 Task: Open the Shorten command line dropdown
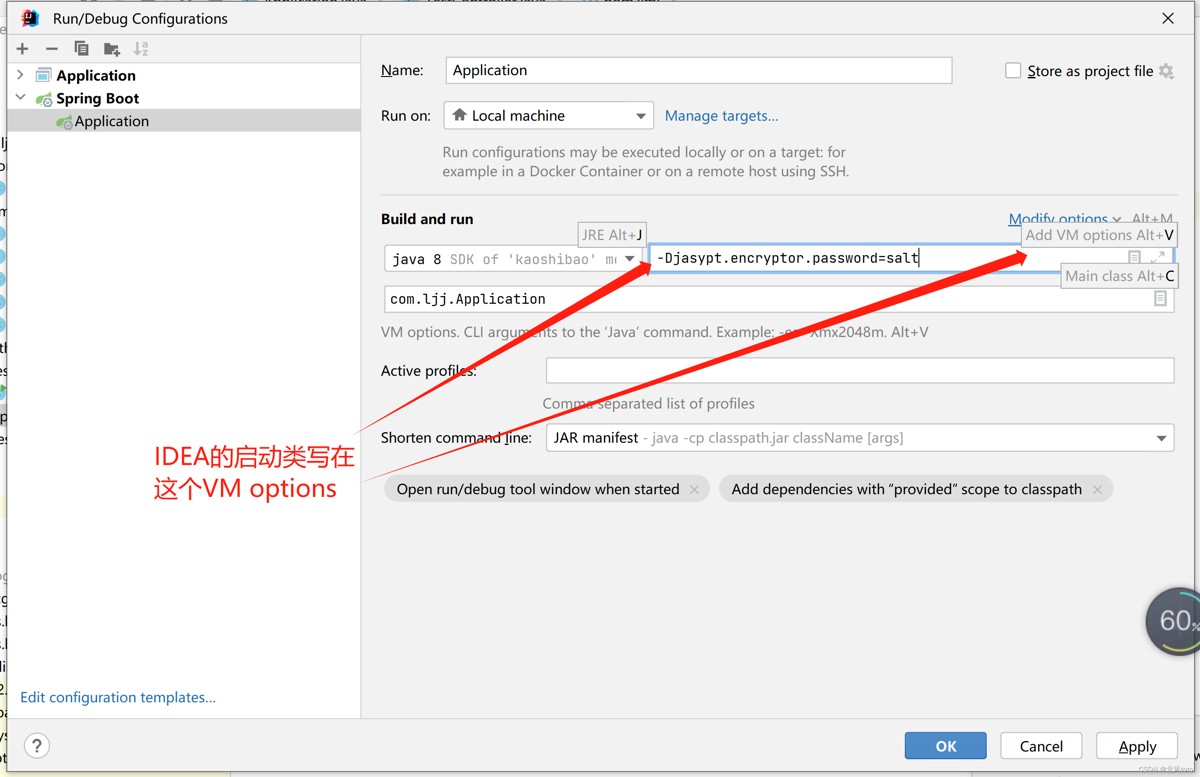tap(1160, 438)
